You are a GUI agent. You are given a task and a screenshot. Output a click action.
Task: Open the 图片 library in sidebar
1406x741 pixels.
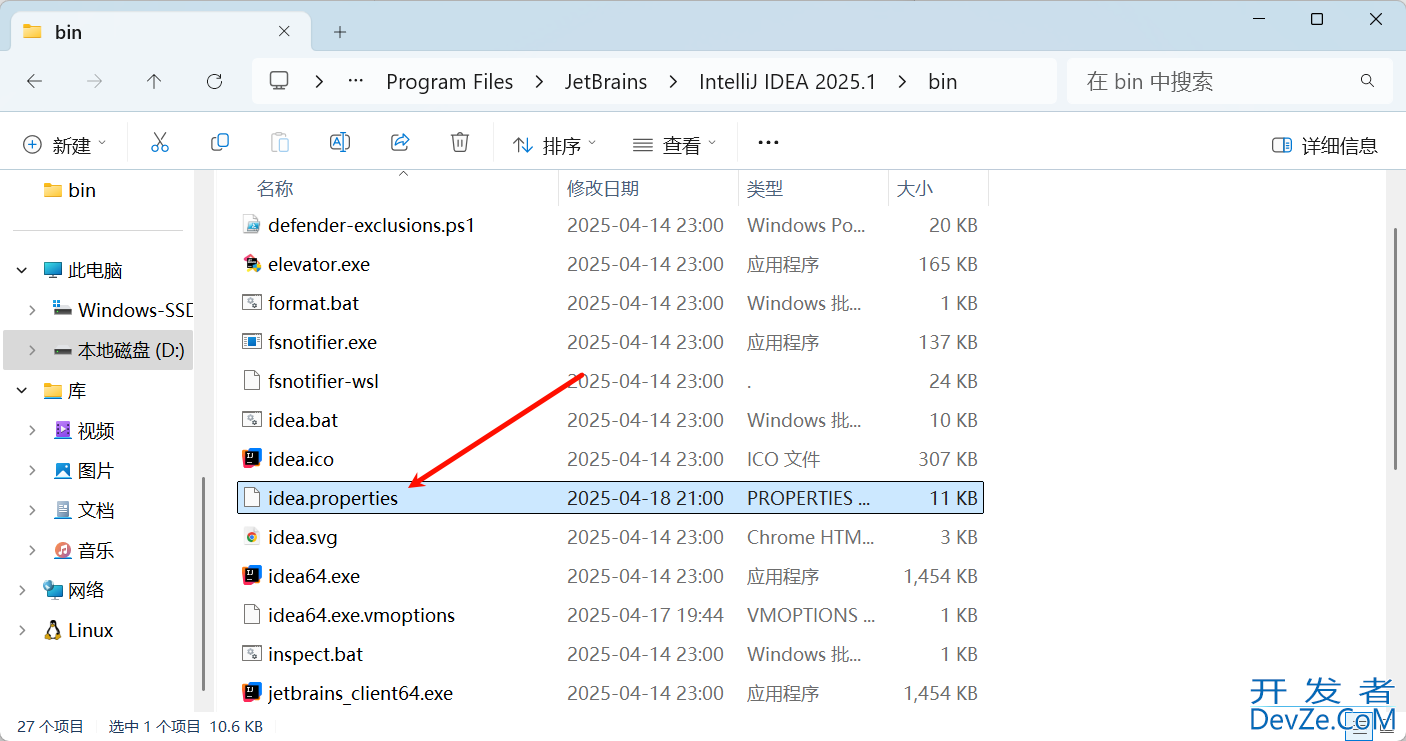tap(85, 470)
